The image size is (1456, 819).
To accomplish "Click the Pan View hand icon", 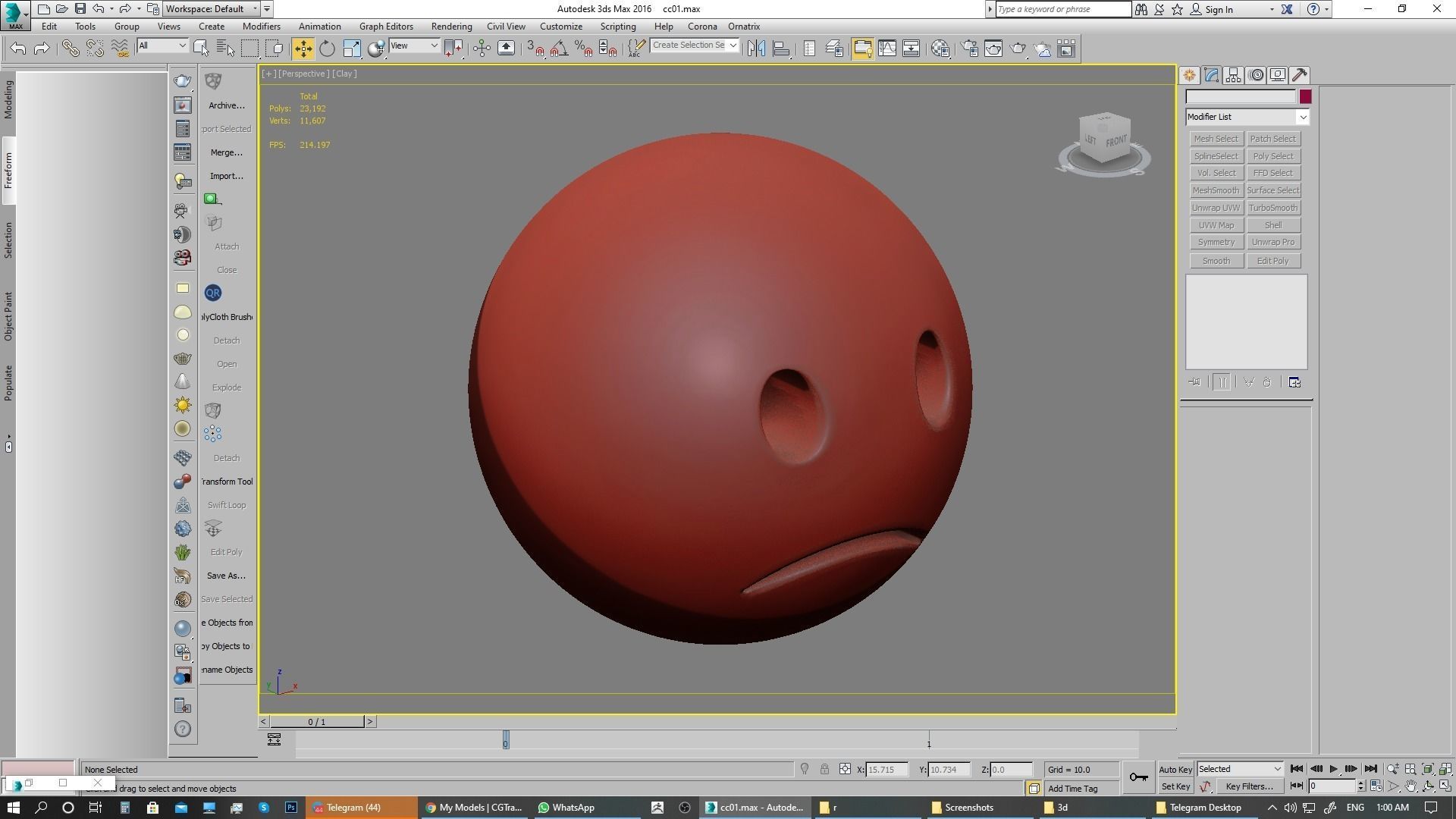I will (x=1410, y=786).
